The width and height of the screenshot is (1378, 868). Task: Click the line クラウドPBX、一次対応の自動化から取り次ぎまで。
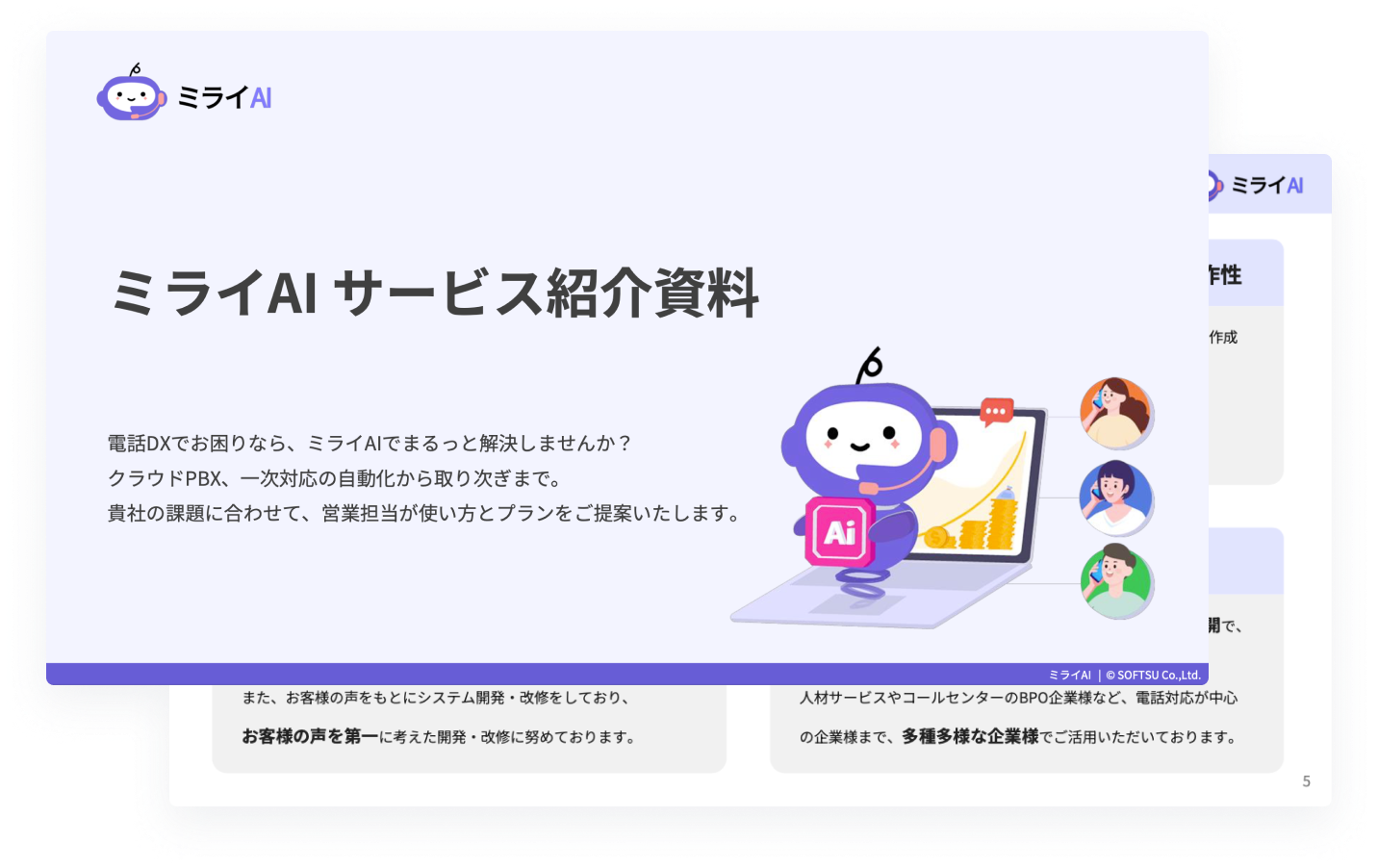(335, 478)
